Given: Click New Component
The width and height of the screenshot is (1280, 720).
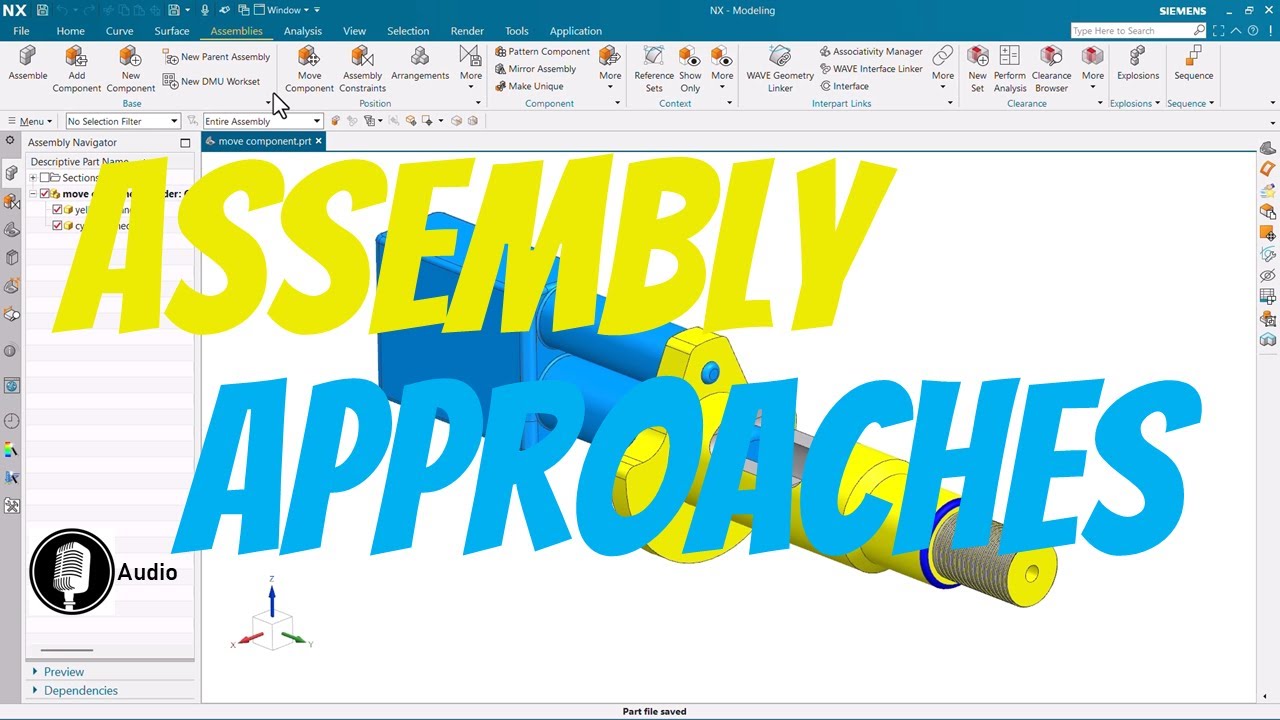Looking at the screenshot, I should pos(131,69).
